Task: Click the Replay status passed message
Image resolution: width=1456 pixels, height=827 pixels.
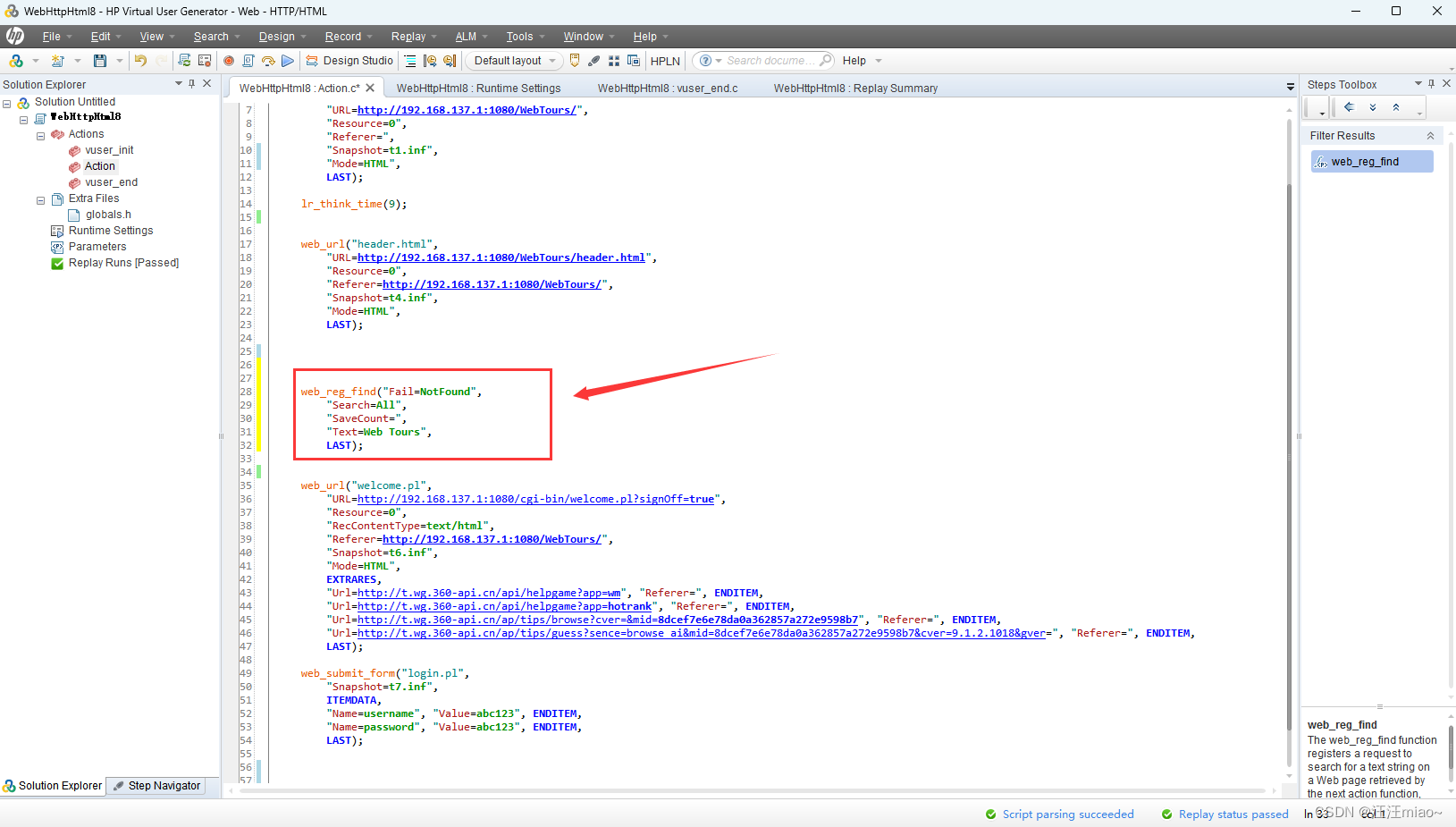Action: pyautogui.click(x=1225, y=814)
